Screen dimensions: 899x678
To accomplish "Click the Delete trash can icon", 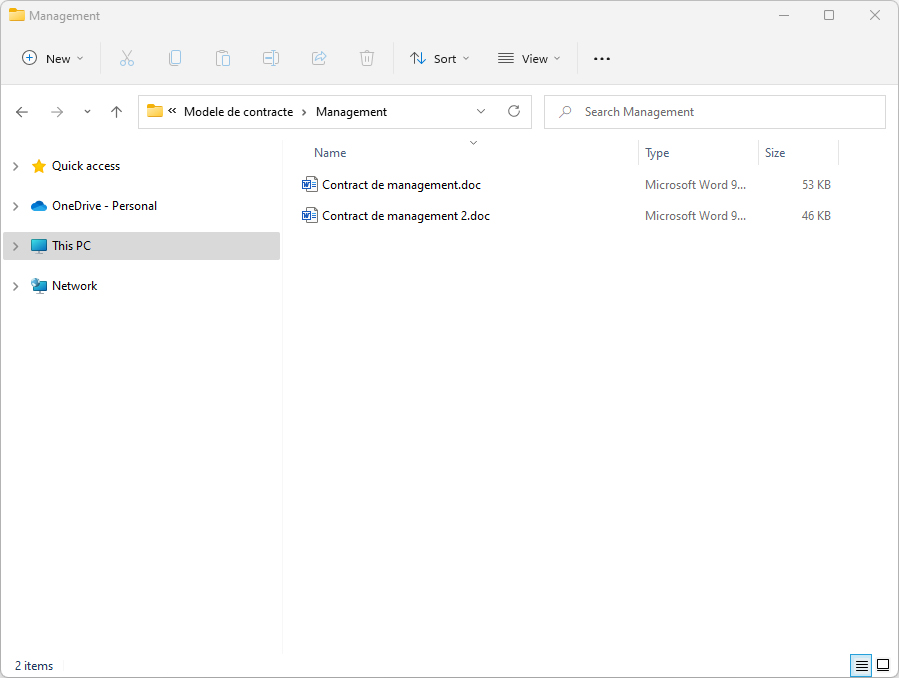I will pyautogui.click(x=367, y=58).
